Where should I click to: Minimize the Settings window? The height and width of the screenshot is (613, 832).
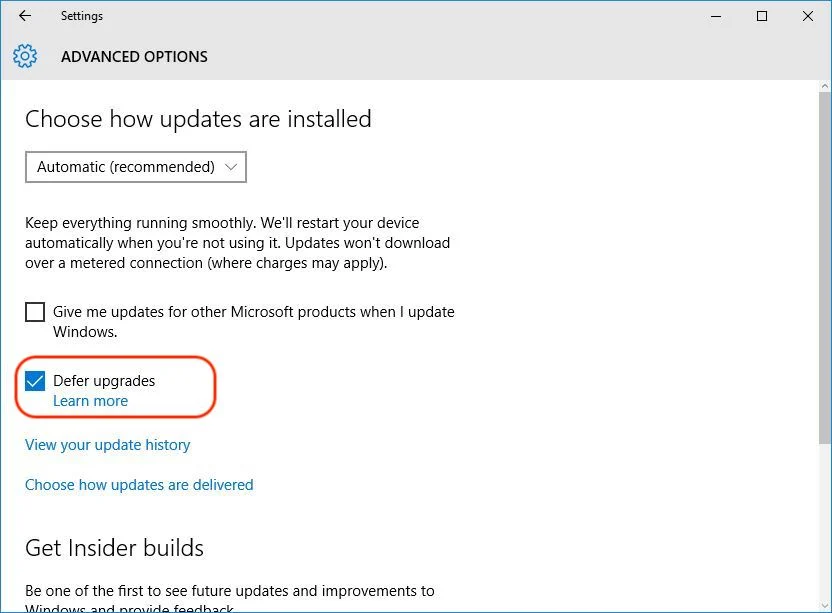tap(716, 16)
